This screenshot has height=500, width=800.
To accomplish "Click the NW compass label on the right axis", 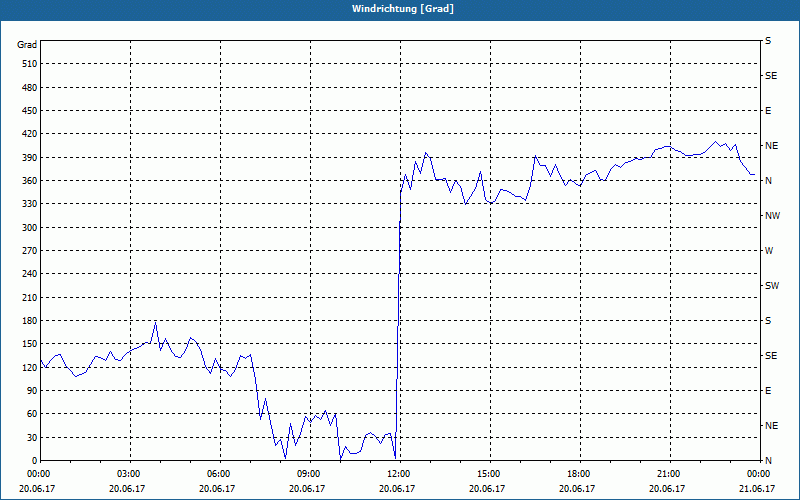I will 772,216.
